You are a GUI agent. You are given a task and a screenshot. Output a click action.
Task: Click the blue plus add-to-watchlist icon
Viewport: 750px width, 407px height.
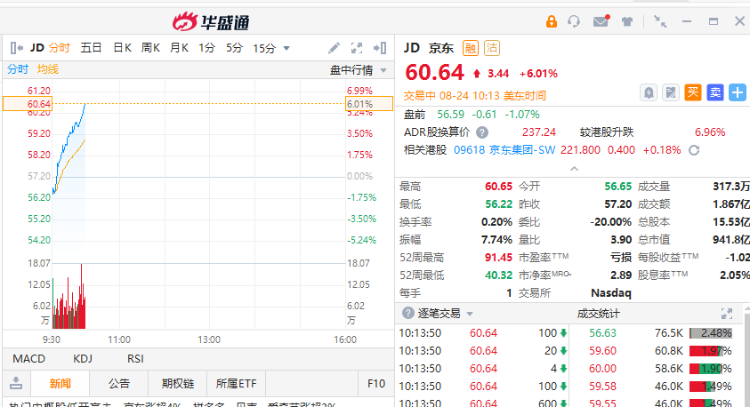tap(738, 93)
